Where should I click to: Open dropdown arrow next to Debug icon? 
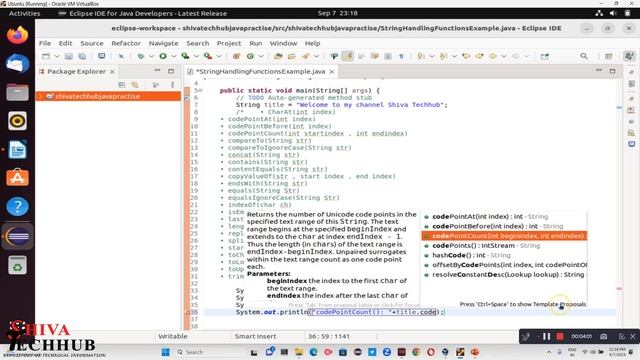[x=151, y=56]
